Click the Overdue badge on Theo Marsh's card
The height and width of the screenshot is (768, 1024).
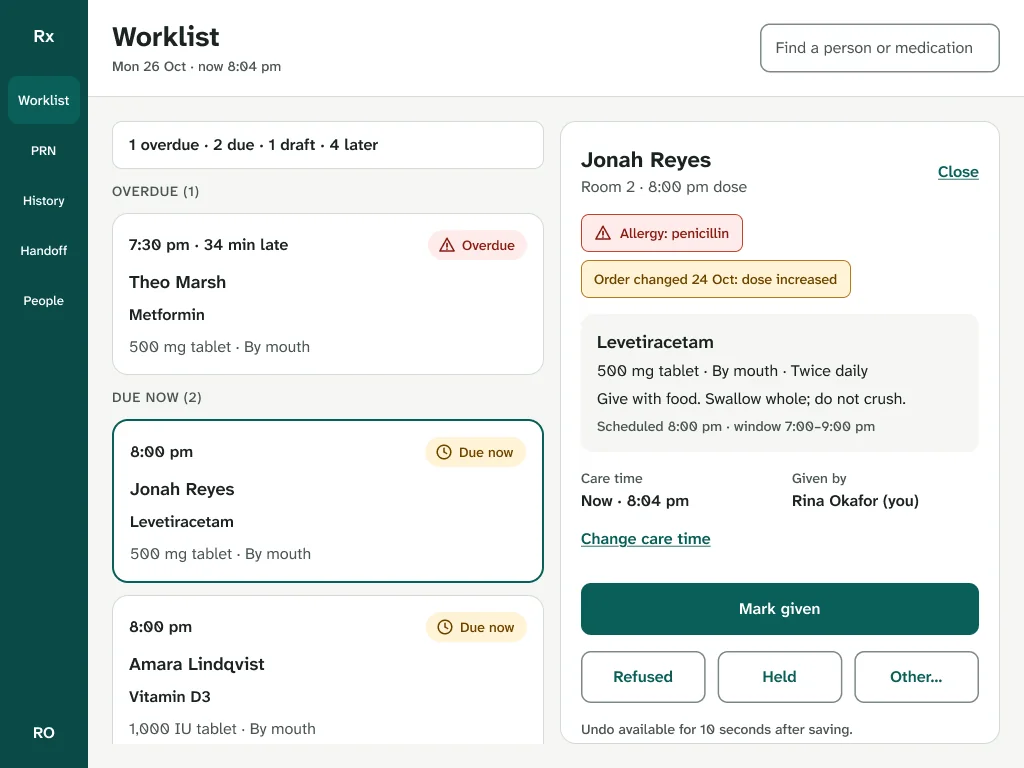[x=477, y=245]
